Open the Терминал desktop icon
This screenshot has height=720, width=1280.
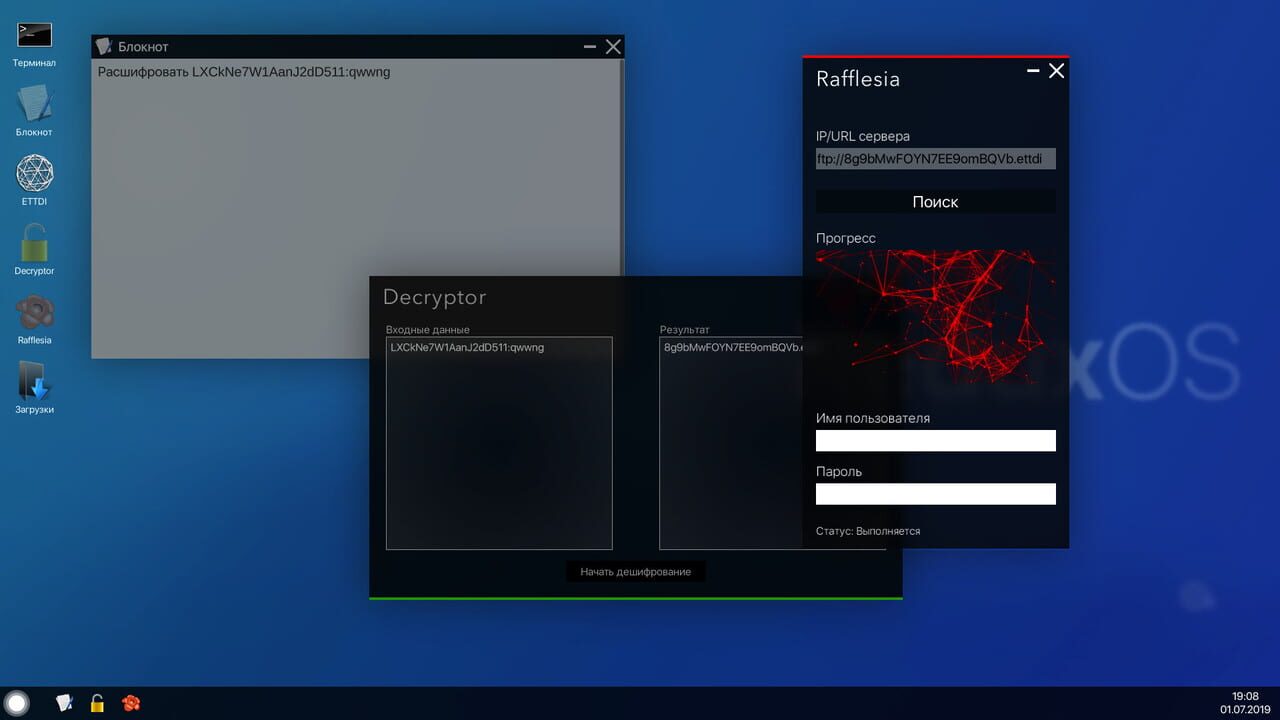[33, 32]
